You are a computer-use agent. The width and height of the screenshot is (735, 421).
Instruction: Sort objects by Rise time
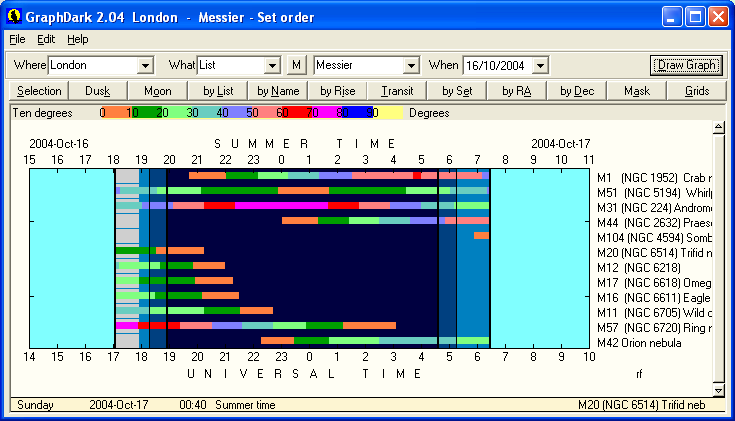[338, 91]
